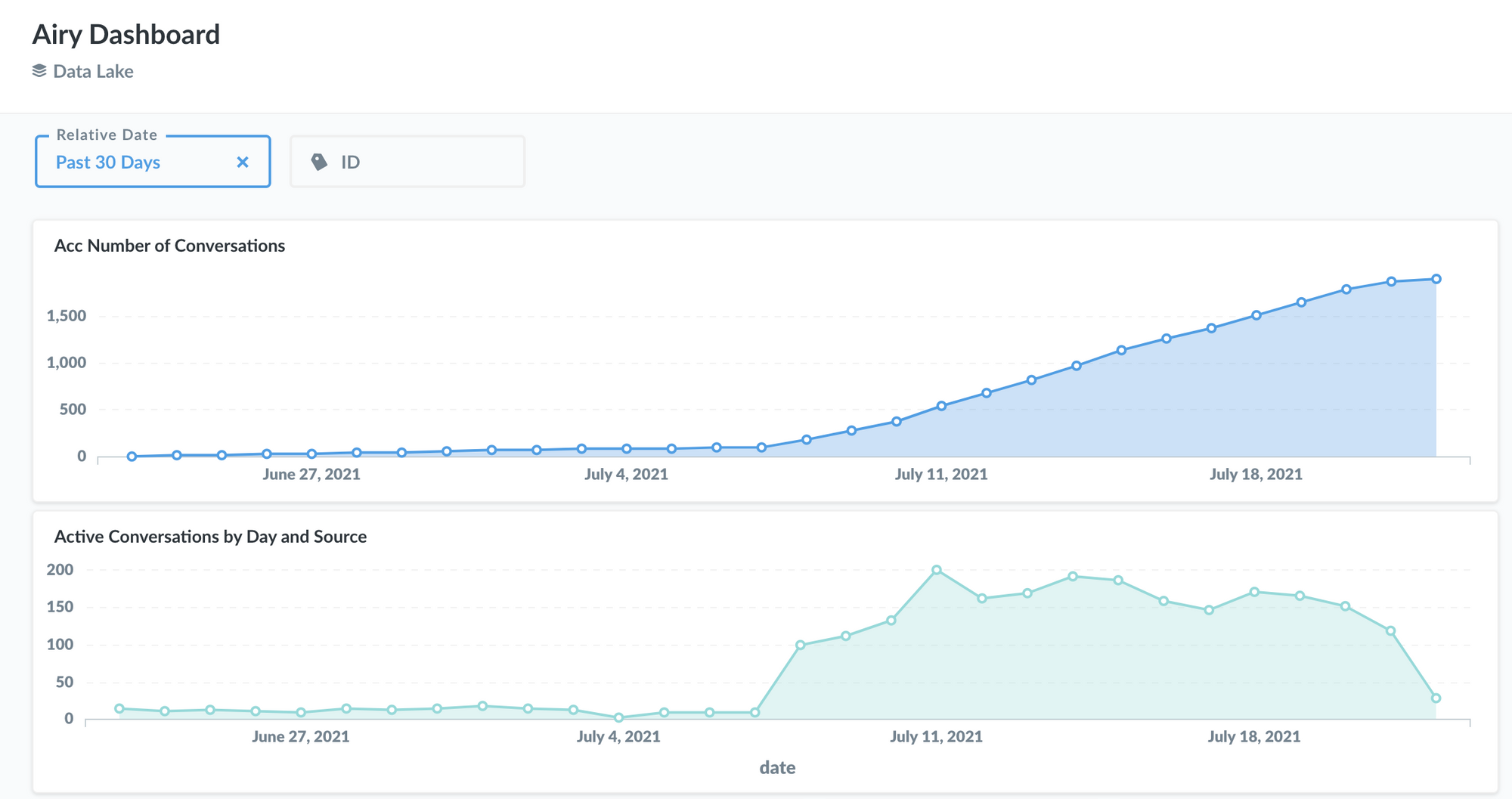
Task: Select the last data point in the Acc Number of Conversations chart
Action: click(1436, 279)
